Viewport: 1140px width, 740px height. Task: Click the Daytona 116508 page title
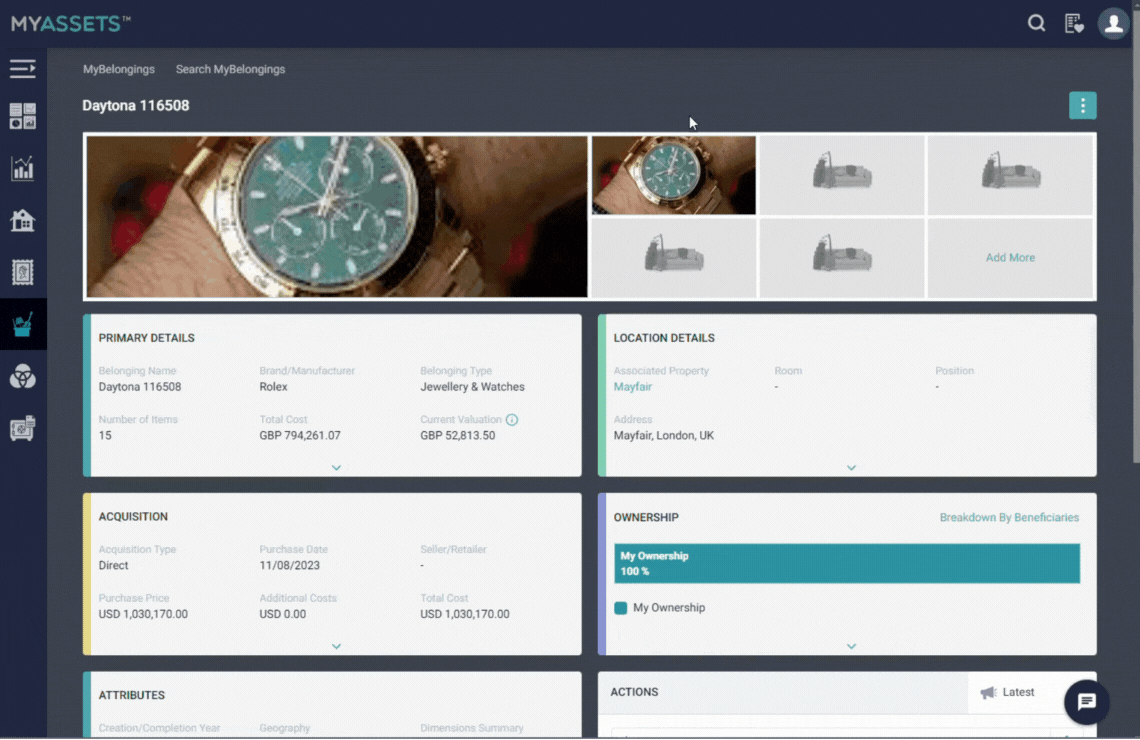(x=135, y=105)
